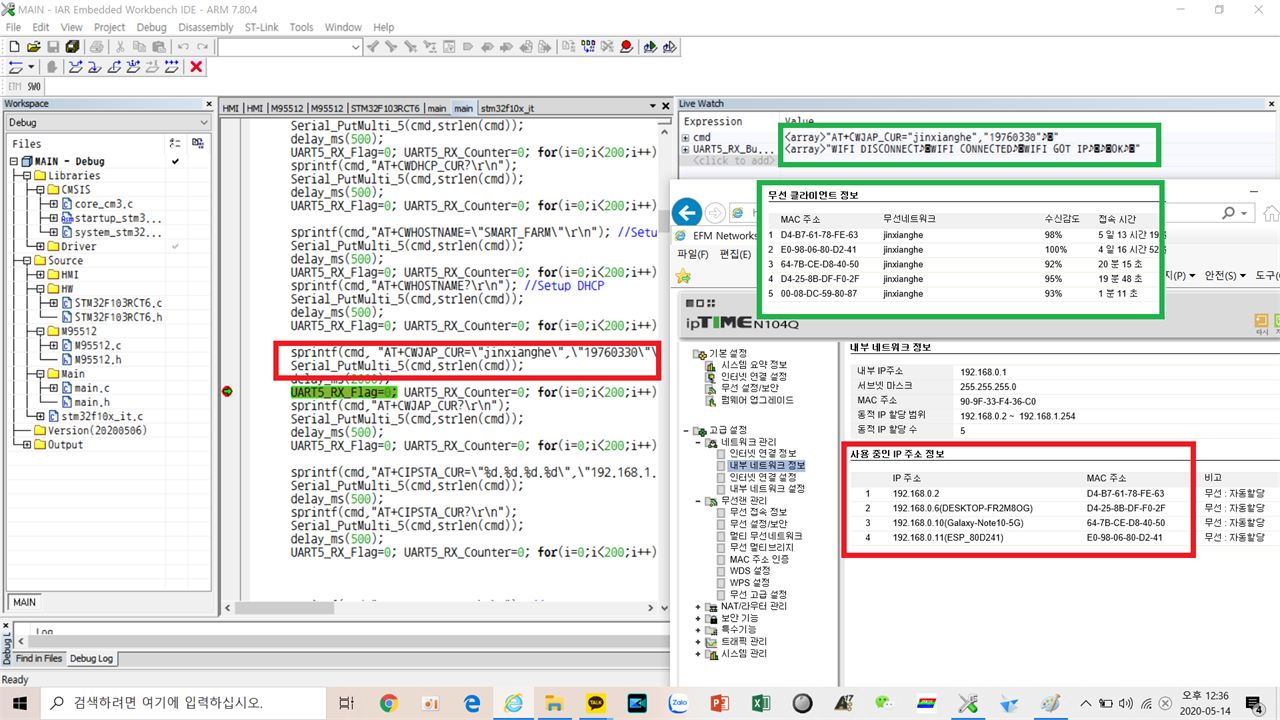The height and width of the screenshot is (720, 1280).
Task: Switch to the STM32F103RCT6 editor tab
Action: coord(385,108)
